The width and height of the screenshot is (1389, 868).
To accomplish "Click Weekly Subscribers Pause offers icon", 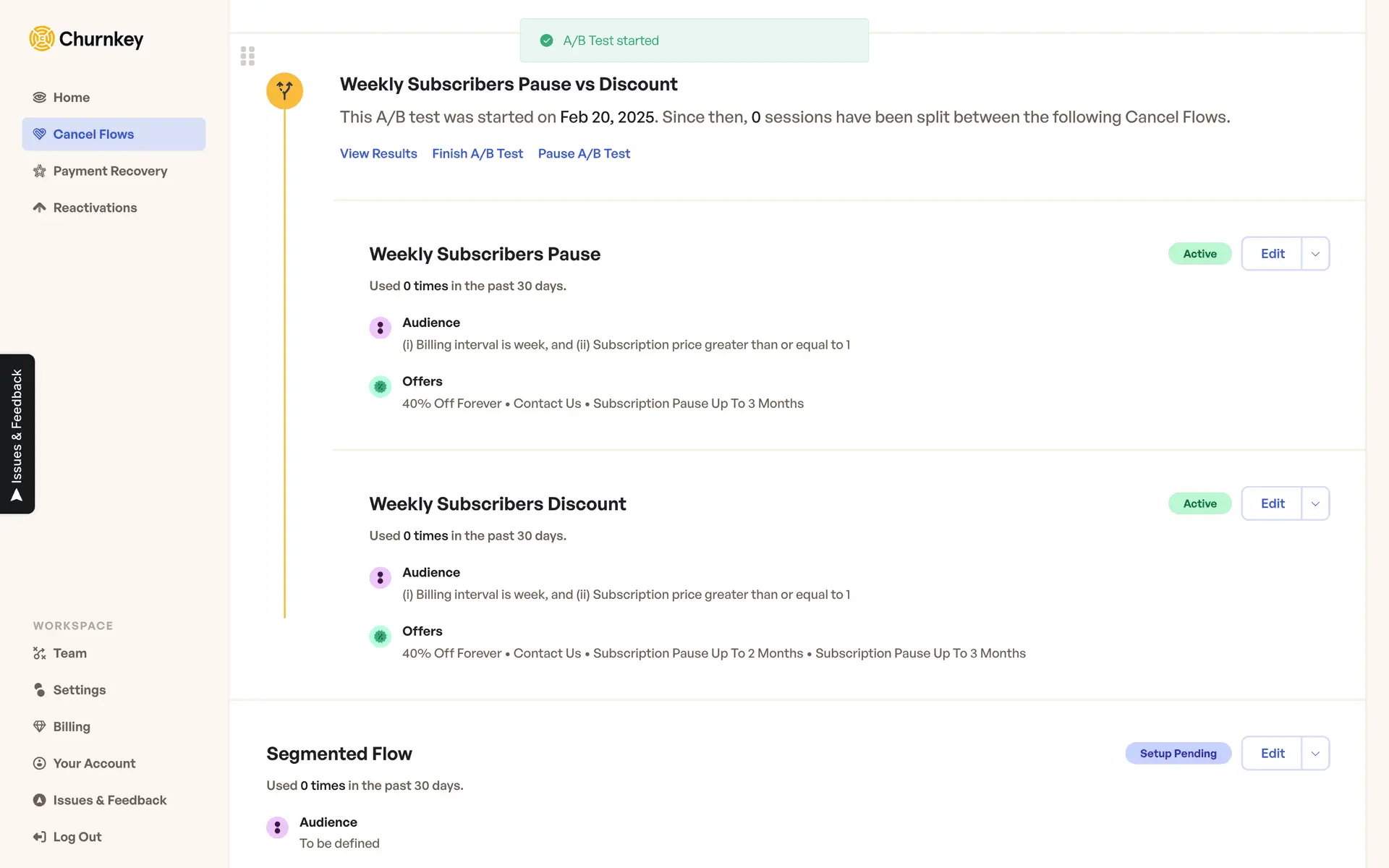I will (380, 387).
